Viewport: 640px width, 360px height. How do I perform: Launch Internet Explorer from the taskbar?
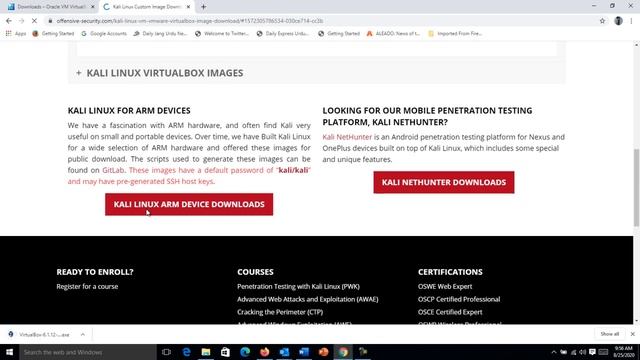[x=187, y=352]
